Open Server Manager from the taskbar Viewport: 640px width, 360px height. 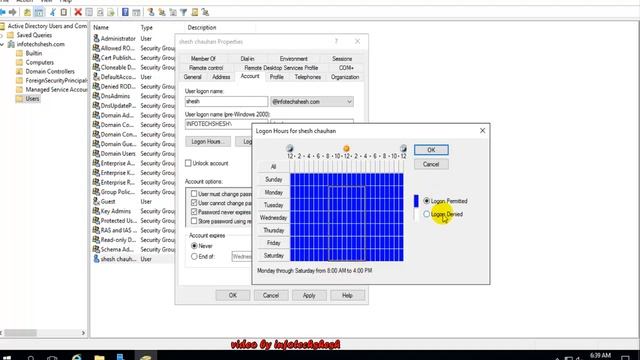click(x=121, y=357)
